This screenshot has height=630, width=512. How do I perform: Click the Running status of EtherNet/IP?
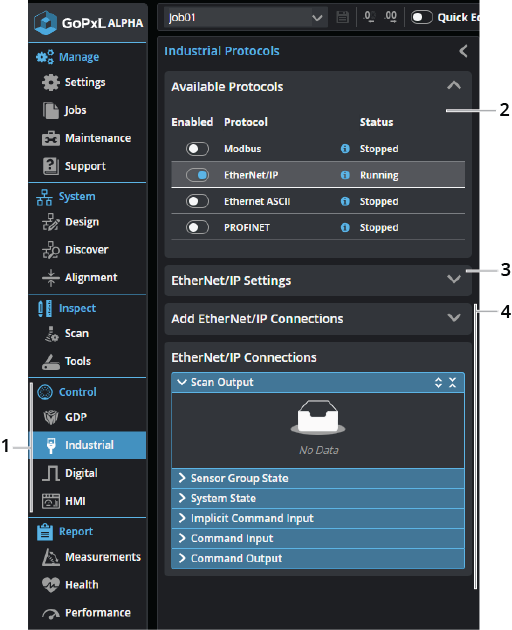(x=379, y=175)
